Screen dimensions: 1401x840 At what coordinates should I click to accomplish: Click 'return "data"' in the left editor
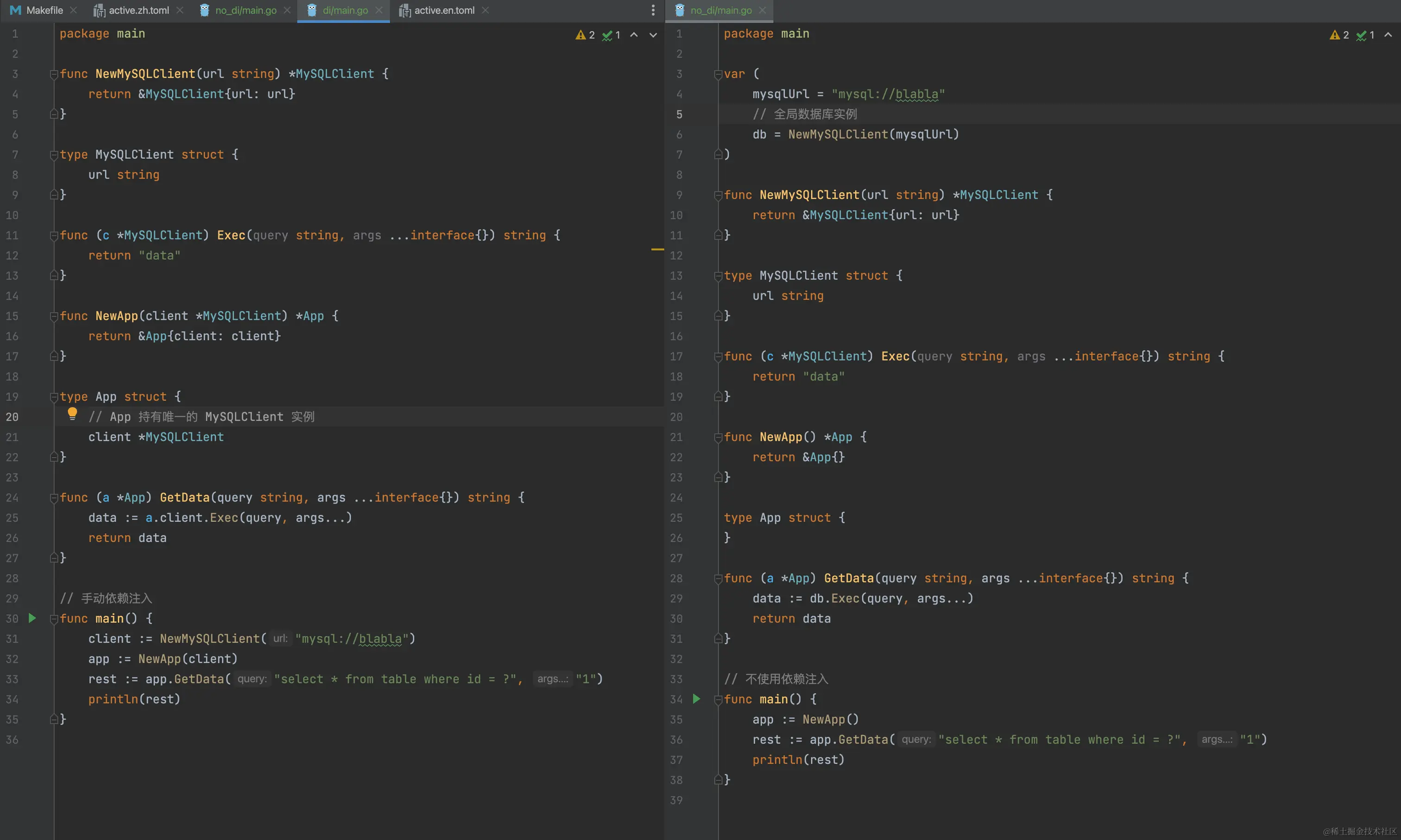coord(134,255)
